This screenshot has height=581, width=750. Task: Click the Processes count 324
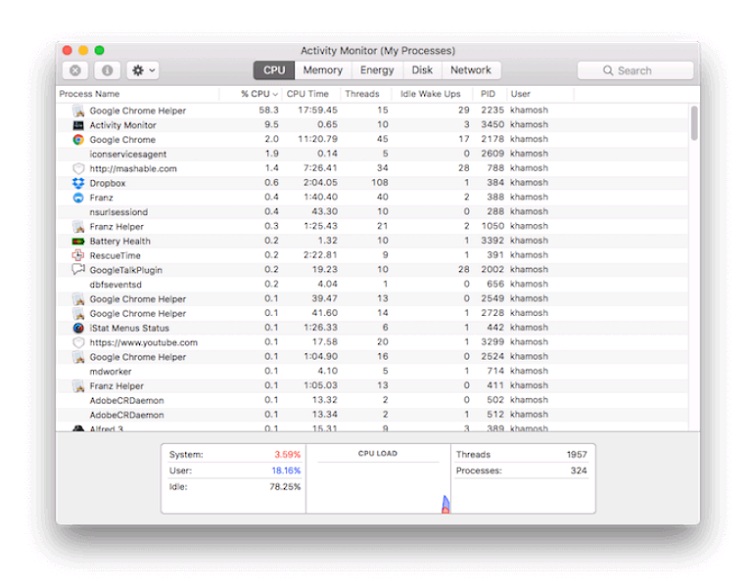pos(578,471)
